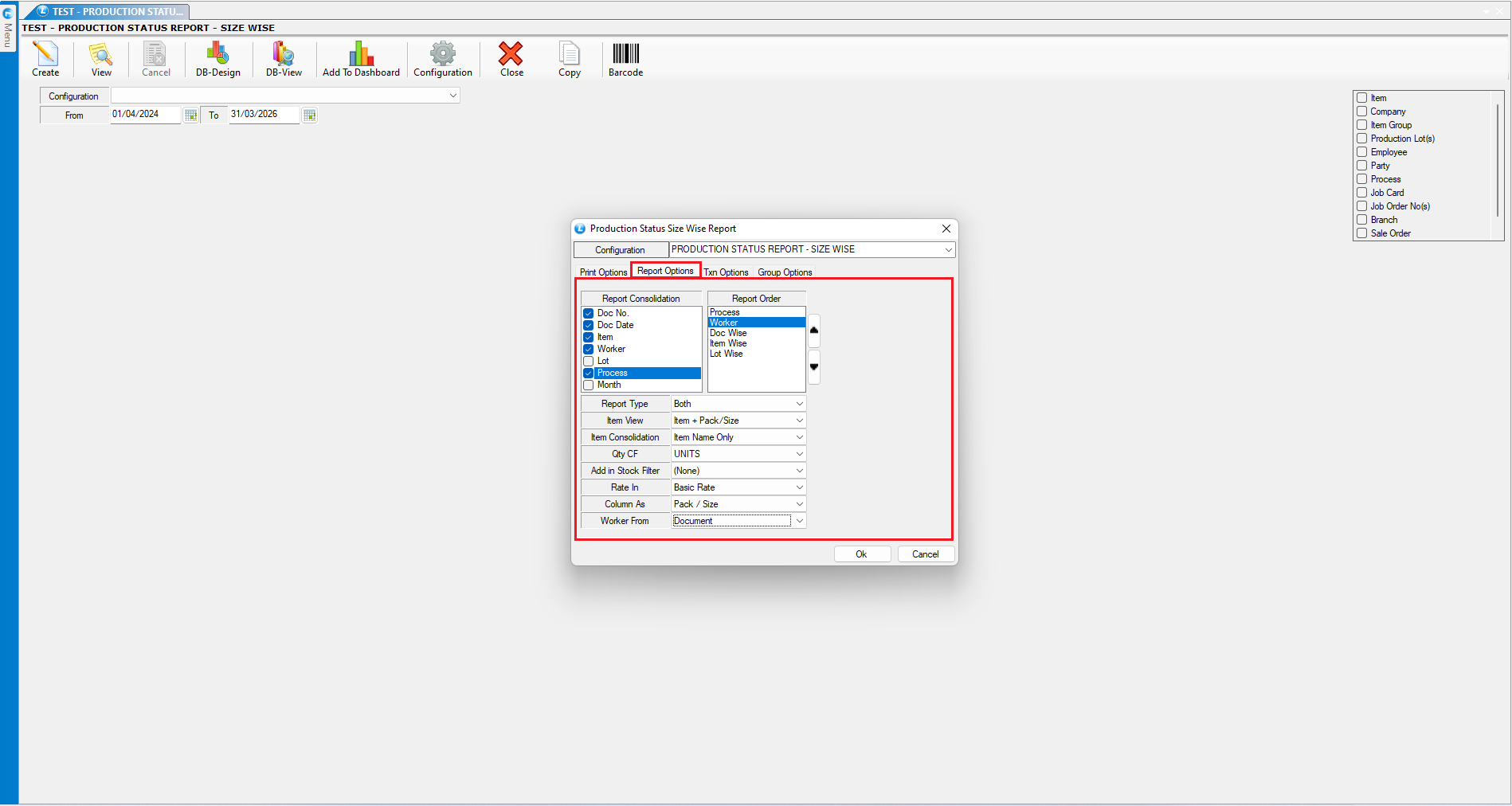Open the View report icon
This screenshot has height=806, width=1512.
pyautogui.click(x=101, y=54)
